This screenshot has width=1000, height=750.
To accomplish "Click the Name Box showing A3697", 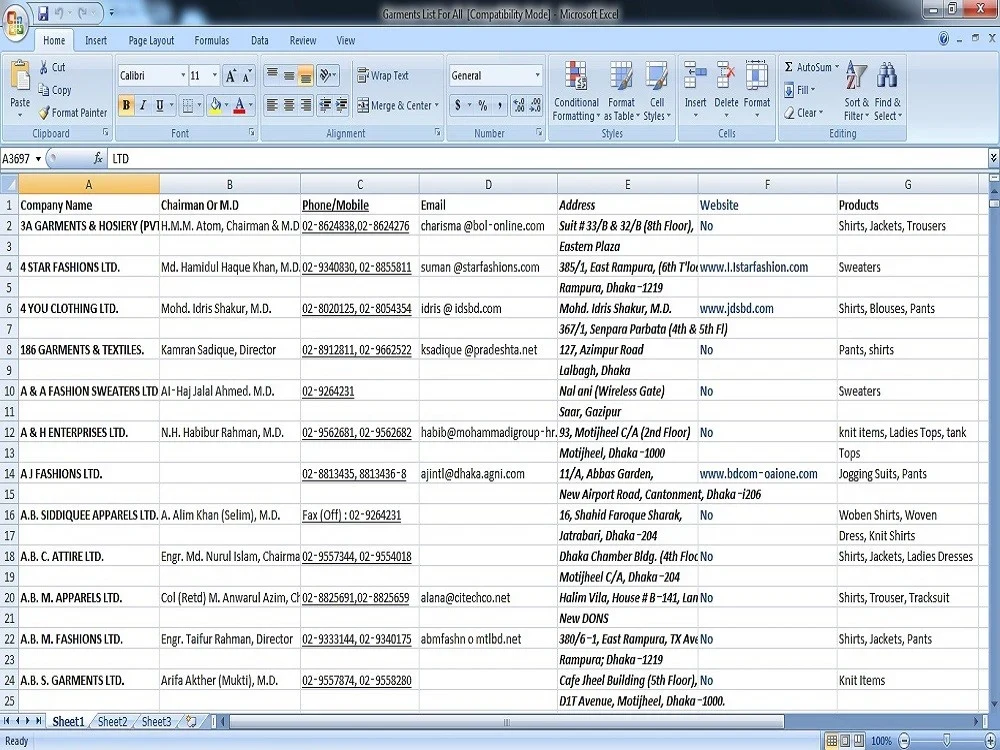I will (x=15, y=159).
